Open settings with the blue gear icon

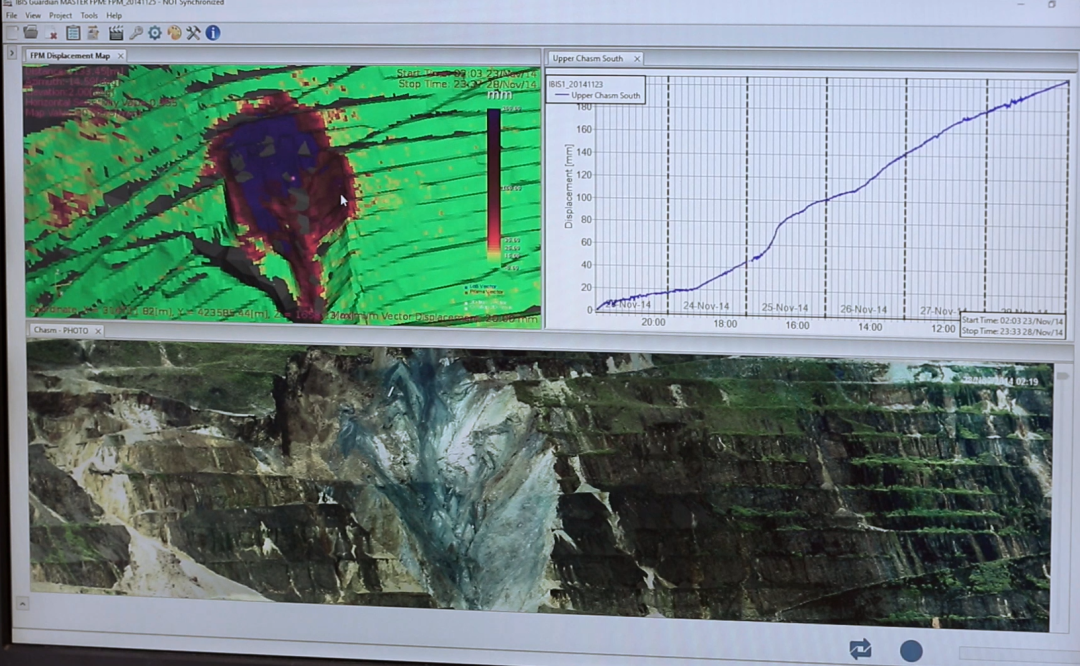[x=155, y=32]
